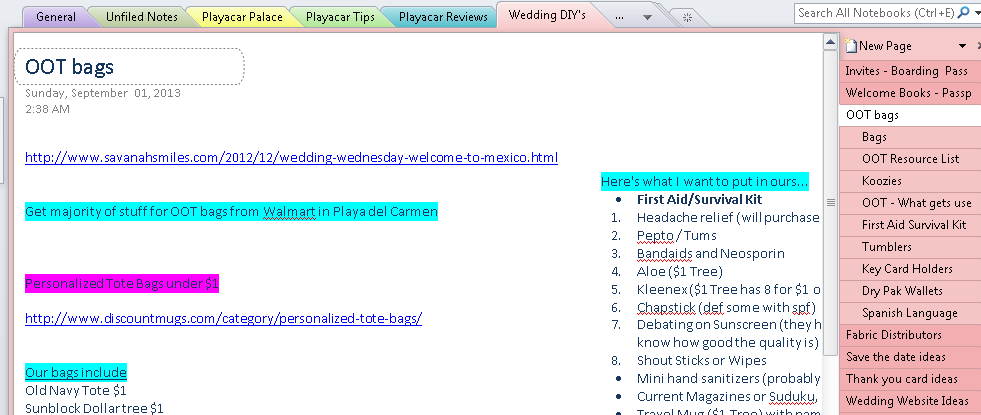Viewport: 981px width, 415px height.
Task: Open the Wedding Website Ideas page
Action: [910, 400]
